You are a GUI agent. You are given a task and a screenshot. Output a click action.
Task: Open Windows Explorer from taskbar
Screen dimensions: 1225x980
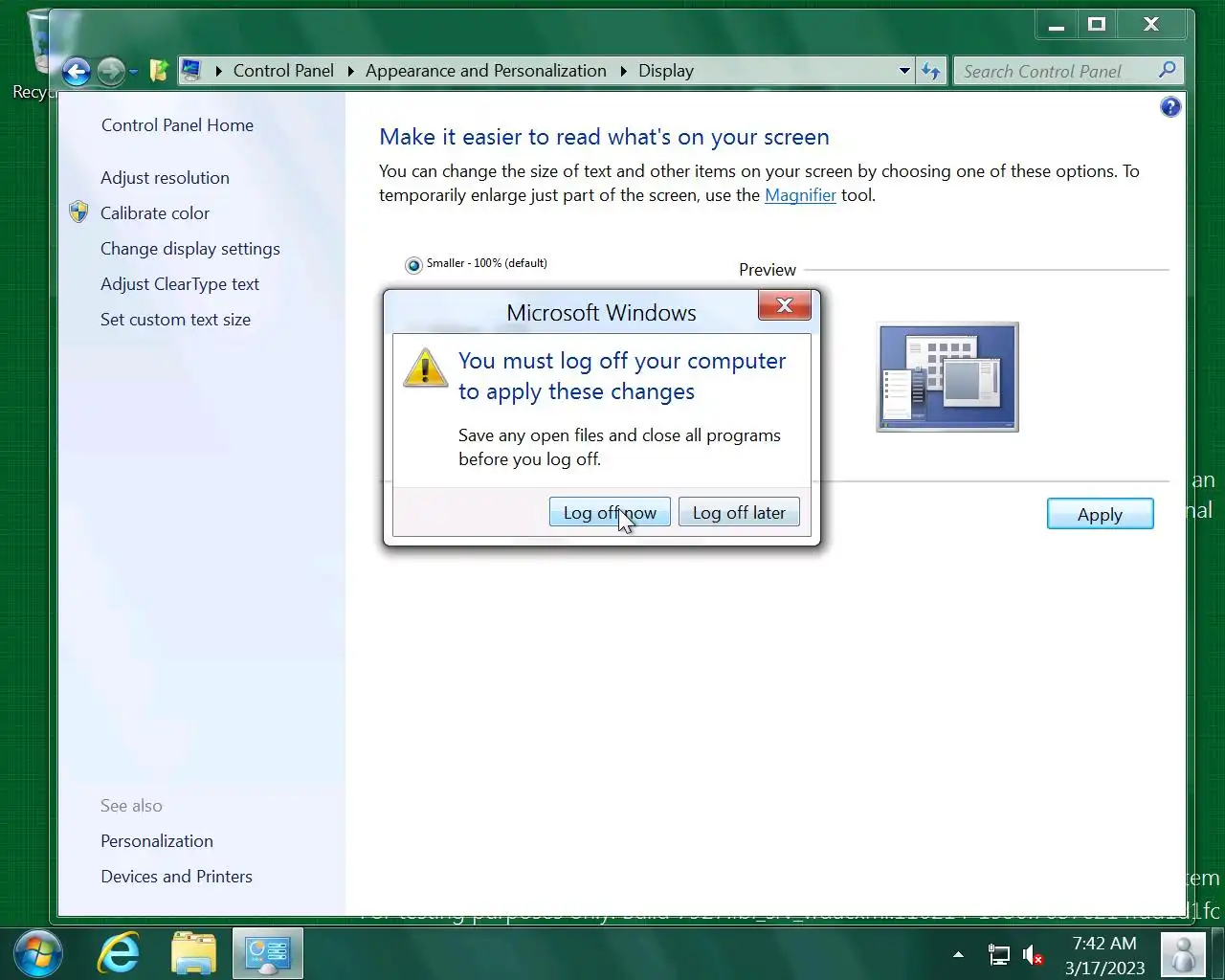click(193, 954)
